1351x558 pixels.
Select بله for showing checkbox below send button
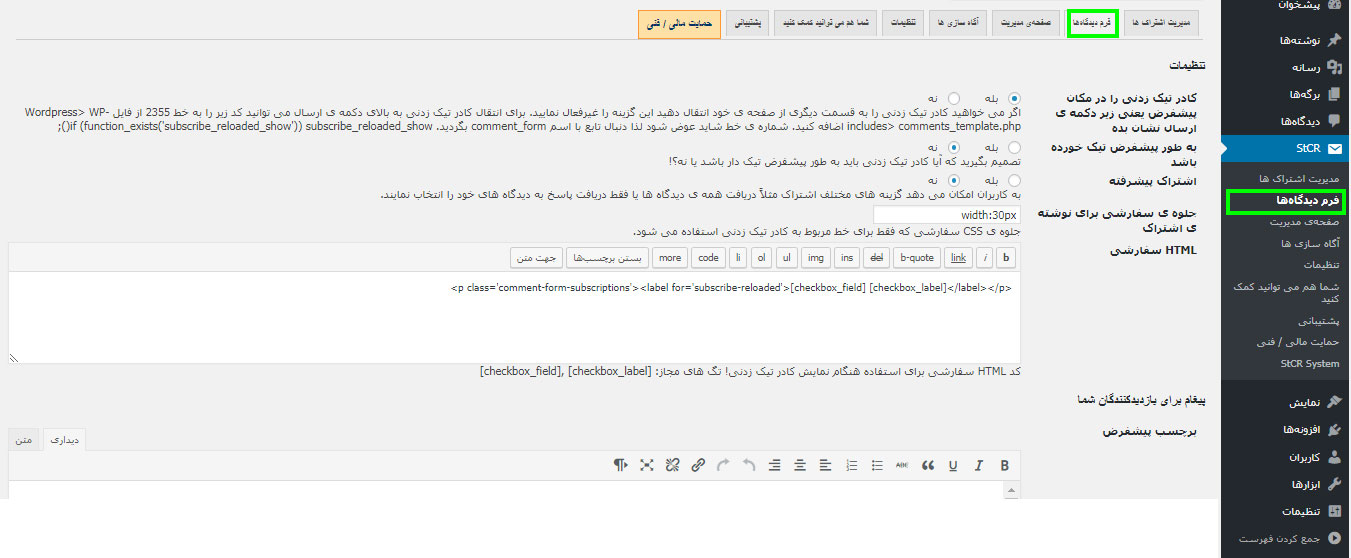pyautogui.click(x=1015, y=98)
